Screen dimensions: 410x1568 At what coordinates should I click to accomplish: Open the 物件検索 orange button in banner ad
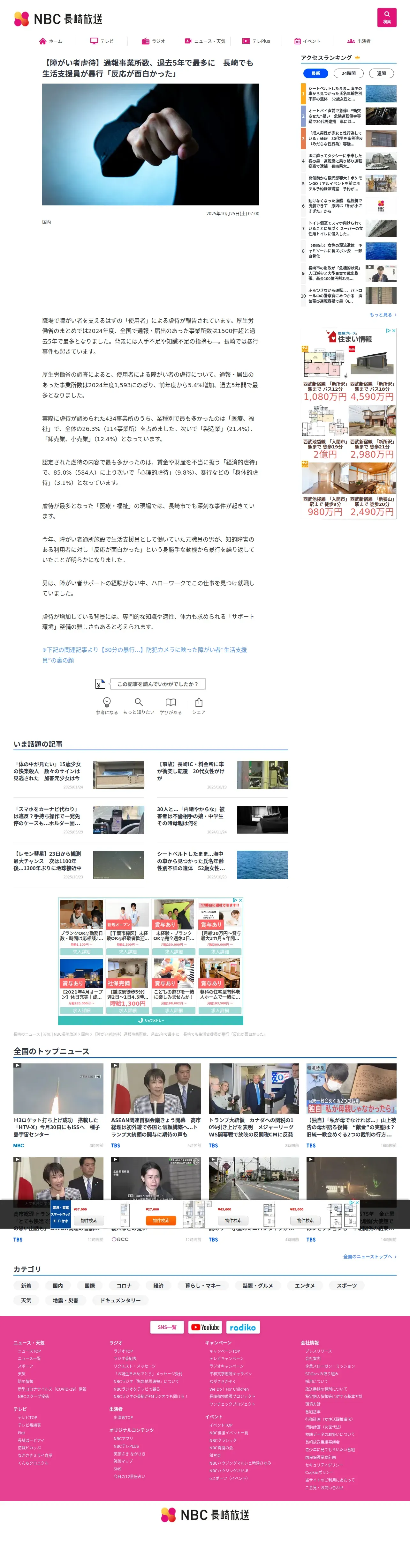(161, 1220)
